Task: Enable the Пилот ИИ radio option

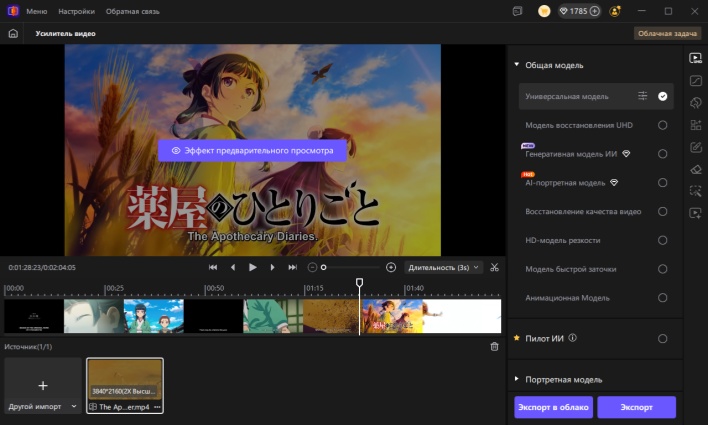Action: point(662,339)
